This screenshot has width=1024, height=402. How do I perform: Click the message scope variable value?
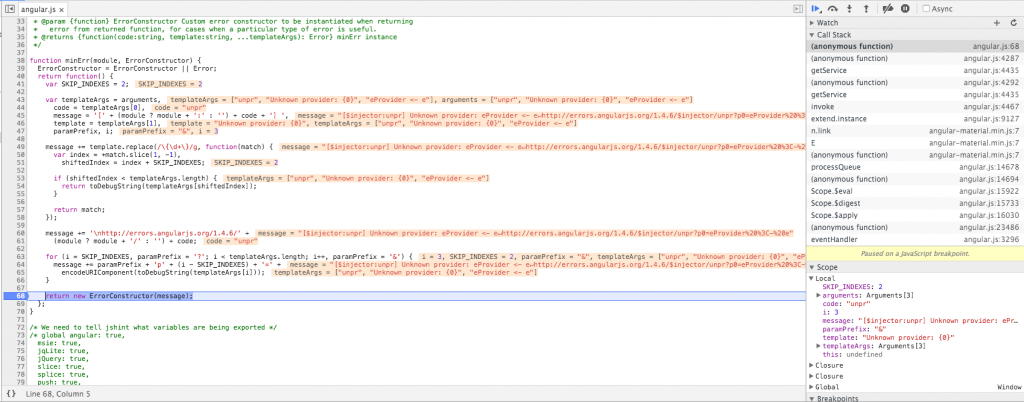click(x=940, y=321)
